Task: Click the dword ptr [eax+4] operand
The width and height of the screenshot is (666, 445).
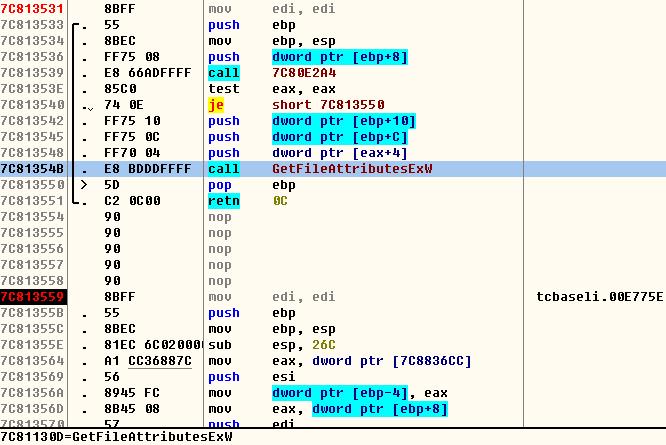Action: [x=340, y=153]
